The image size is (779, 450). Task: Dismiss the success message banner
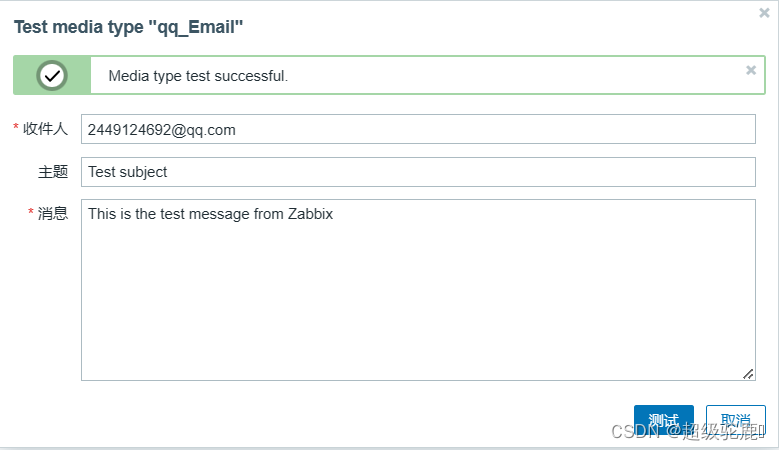[751, 70]
